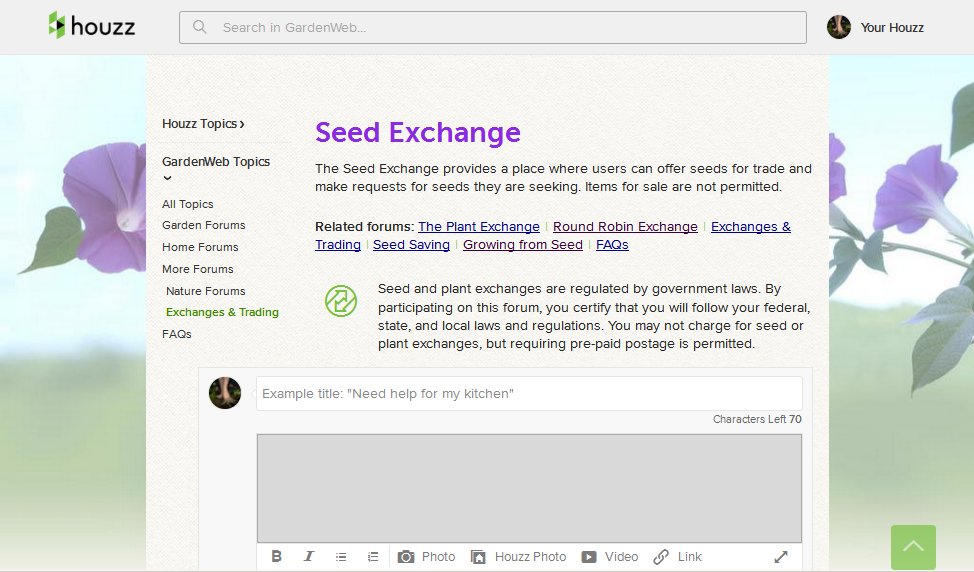Open Round Robin Exchange link

626,227
